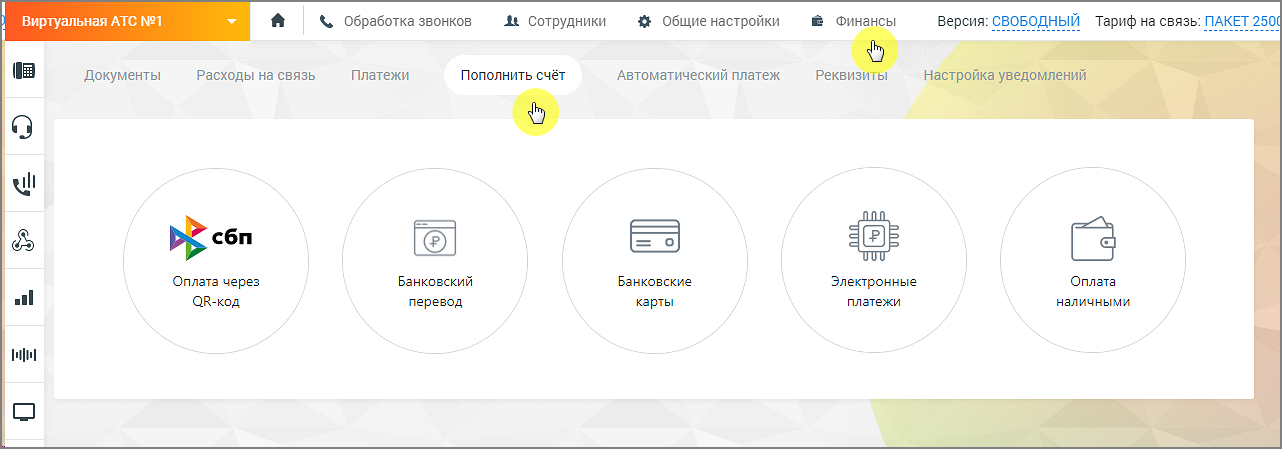This screenshot has height=449, width=1282.
Task: Open the Сотрудники menu
Action: click(556, 21)
